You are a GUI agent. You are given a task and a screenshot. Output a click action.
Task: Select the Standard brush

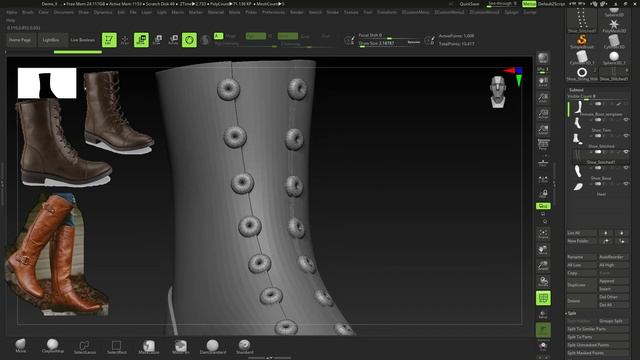(244, 347)
